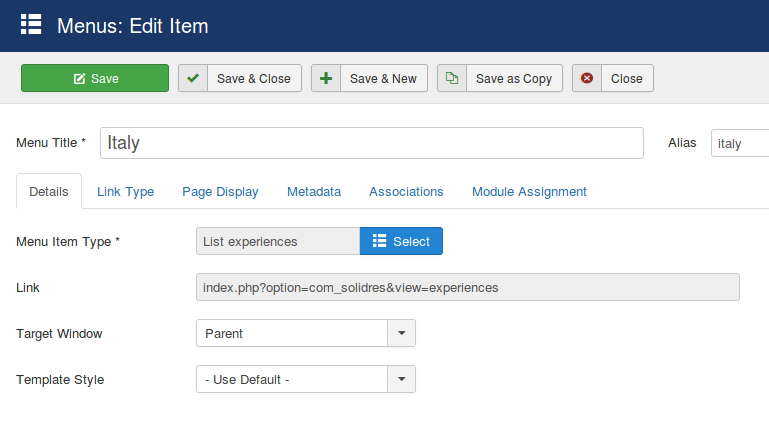Screen dimensions: 769x437
Task: Expand the Target Window dropdown arrow
Action: 401,333
